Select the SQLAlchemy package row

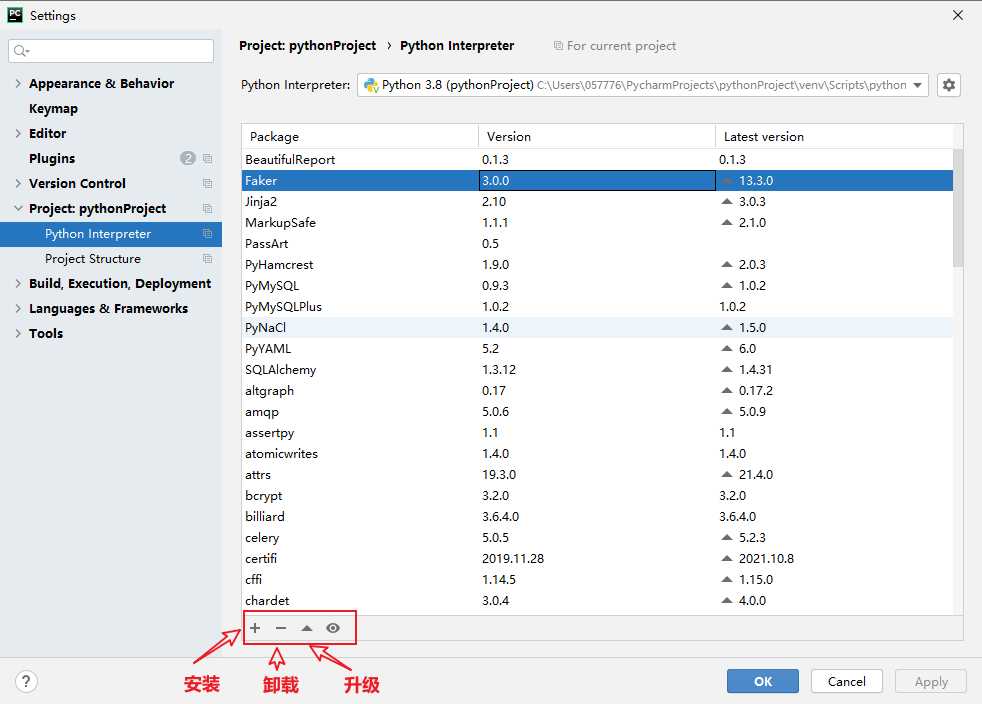[597, 370]
